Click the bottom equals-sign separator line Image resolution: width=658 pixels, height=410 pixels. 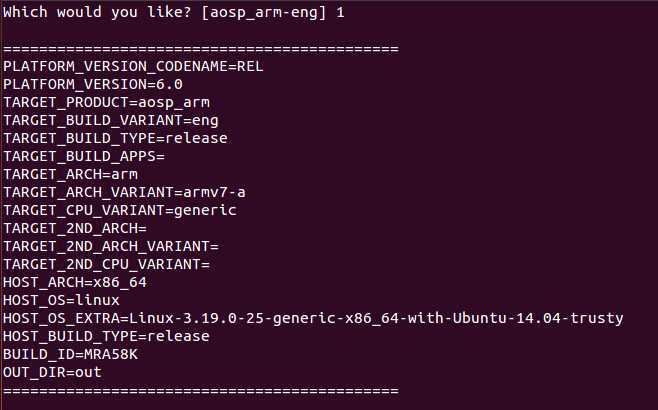coord(201,390)
